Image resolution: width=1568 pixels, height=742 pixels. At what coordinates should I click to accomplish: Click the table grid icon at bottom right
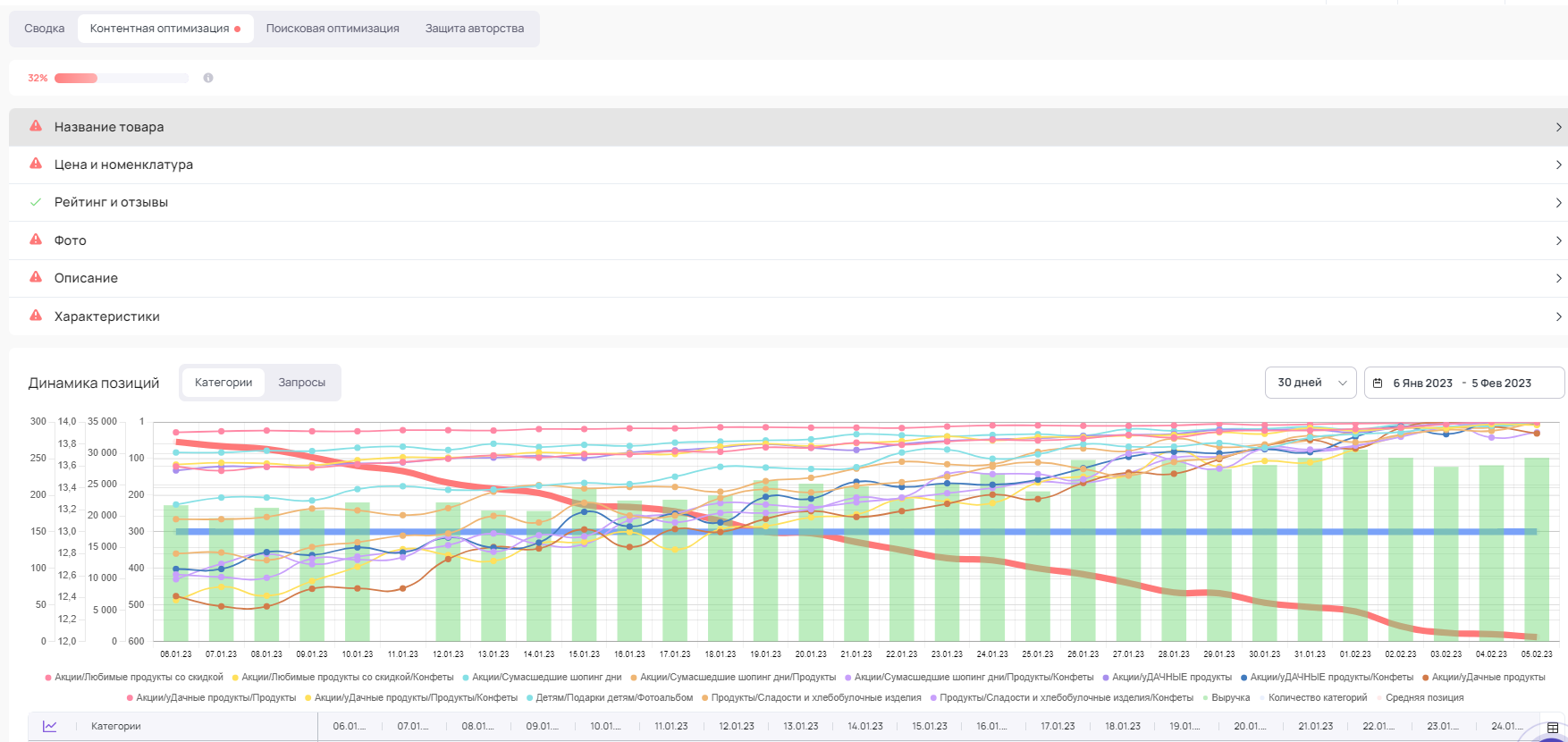click(x=1553, y=728)
